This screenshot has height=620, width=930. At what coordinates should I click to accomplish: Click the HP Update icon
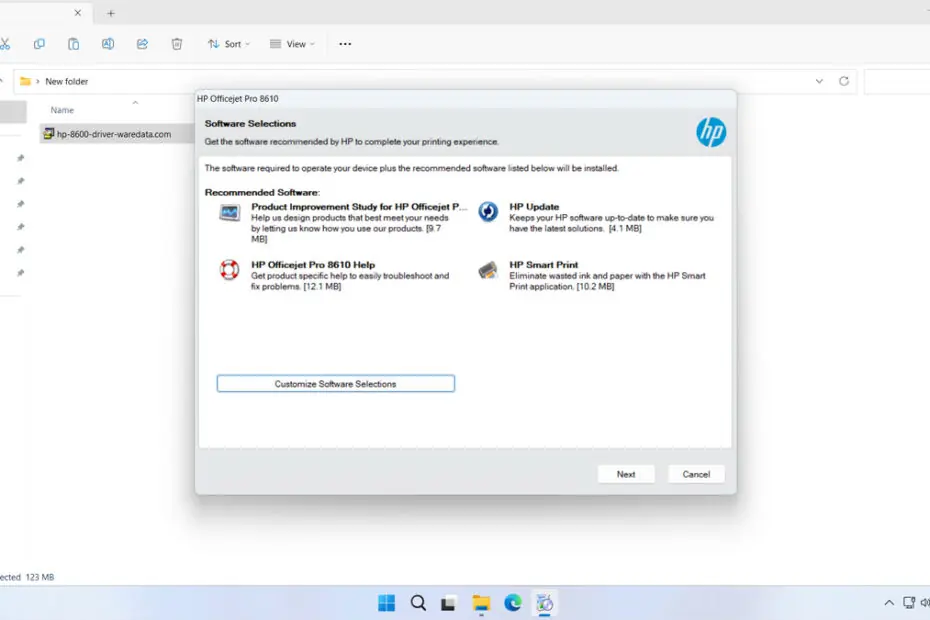pyautogui.click(x=488, y=212)
